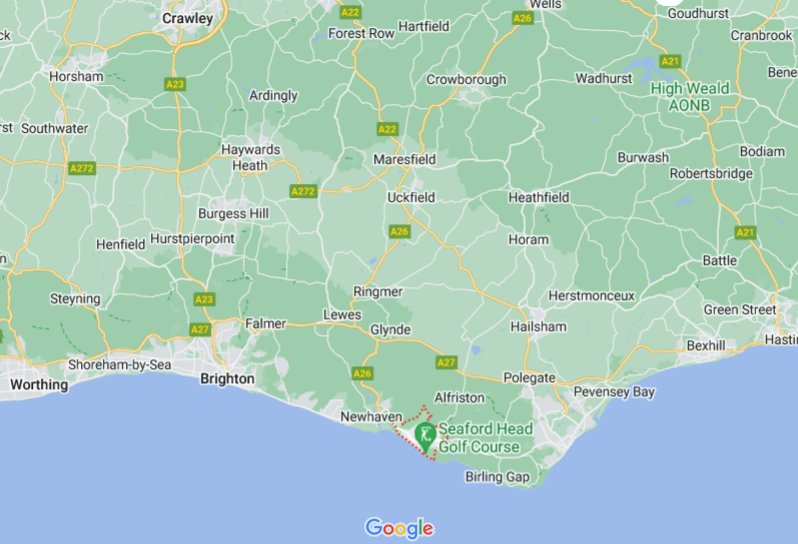
Task: Click the A22 shield near Maresfield
Action: [x=387, y=129]
